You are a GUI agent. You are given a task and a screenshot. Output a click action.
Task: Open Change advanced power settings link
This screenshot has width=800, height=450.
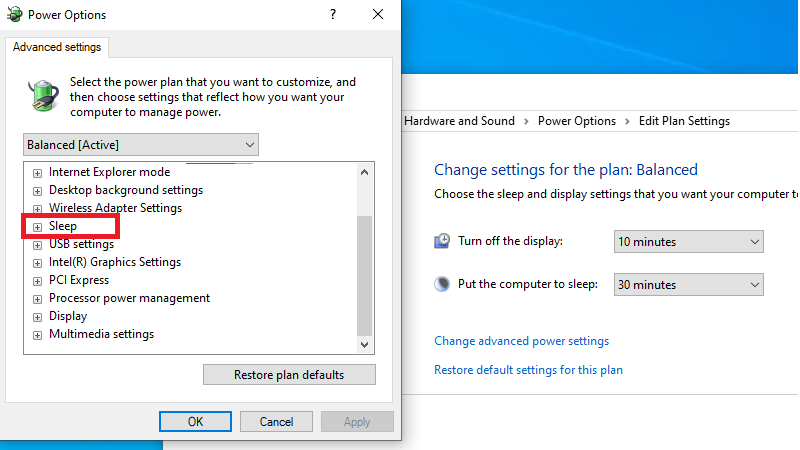pos(521,341)
